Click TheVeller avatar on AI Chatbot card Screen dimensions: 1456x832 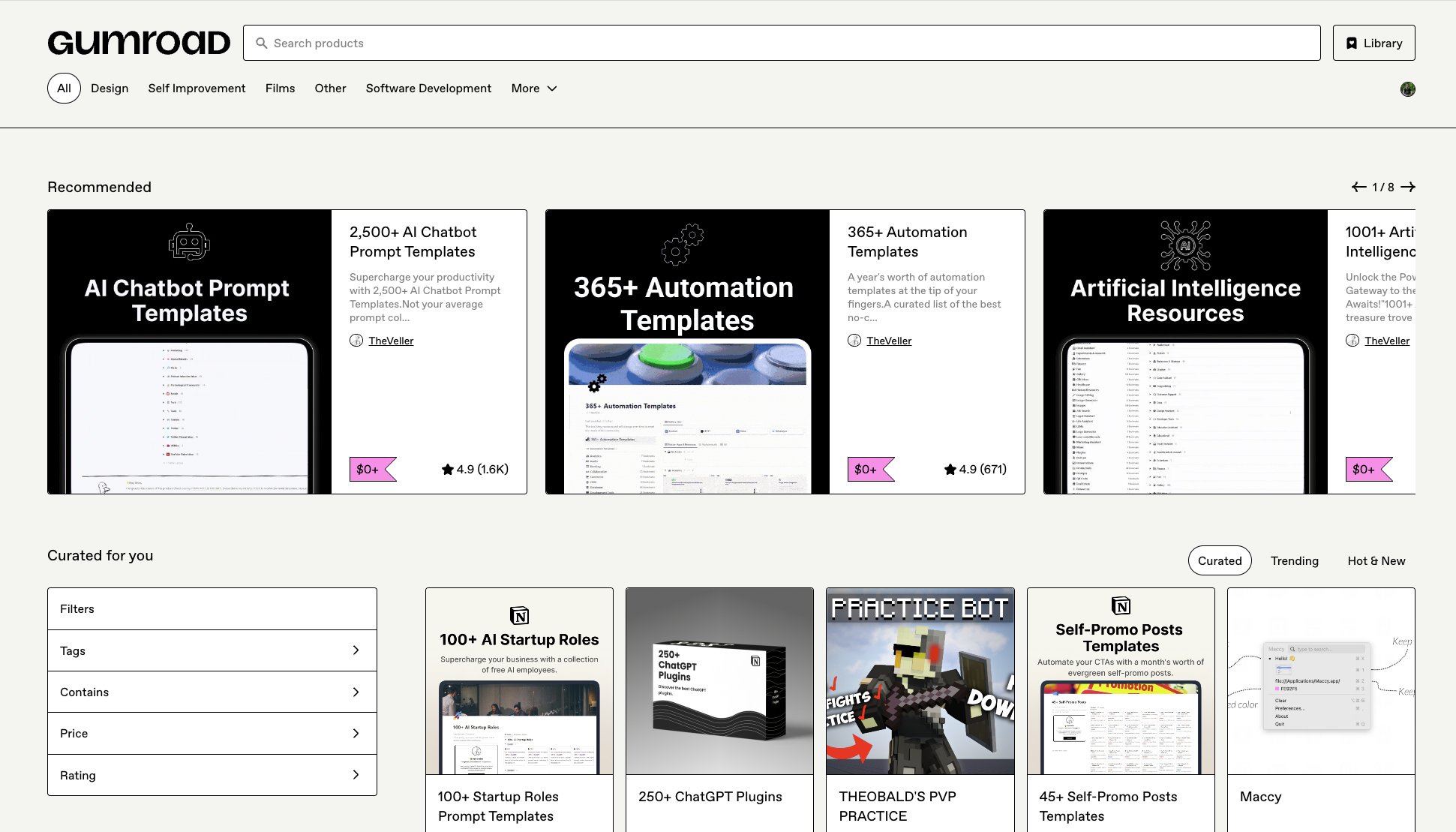(x=356, y=341)
